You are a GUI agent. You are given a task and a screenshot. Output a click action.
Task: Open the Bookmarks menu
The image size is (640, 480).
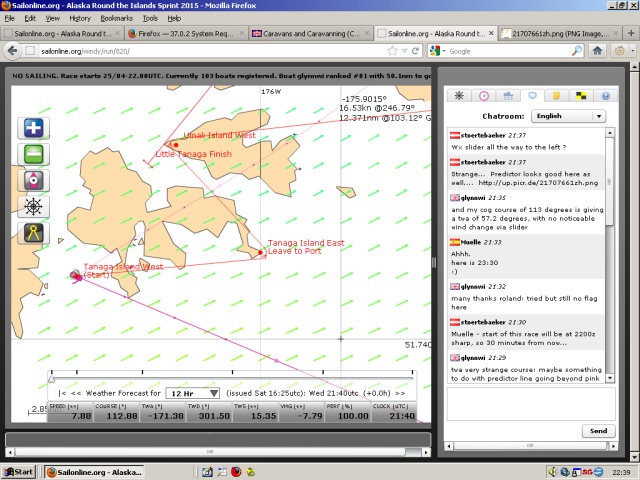pos(117,18)
